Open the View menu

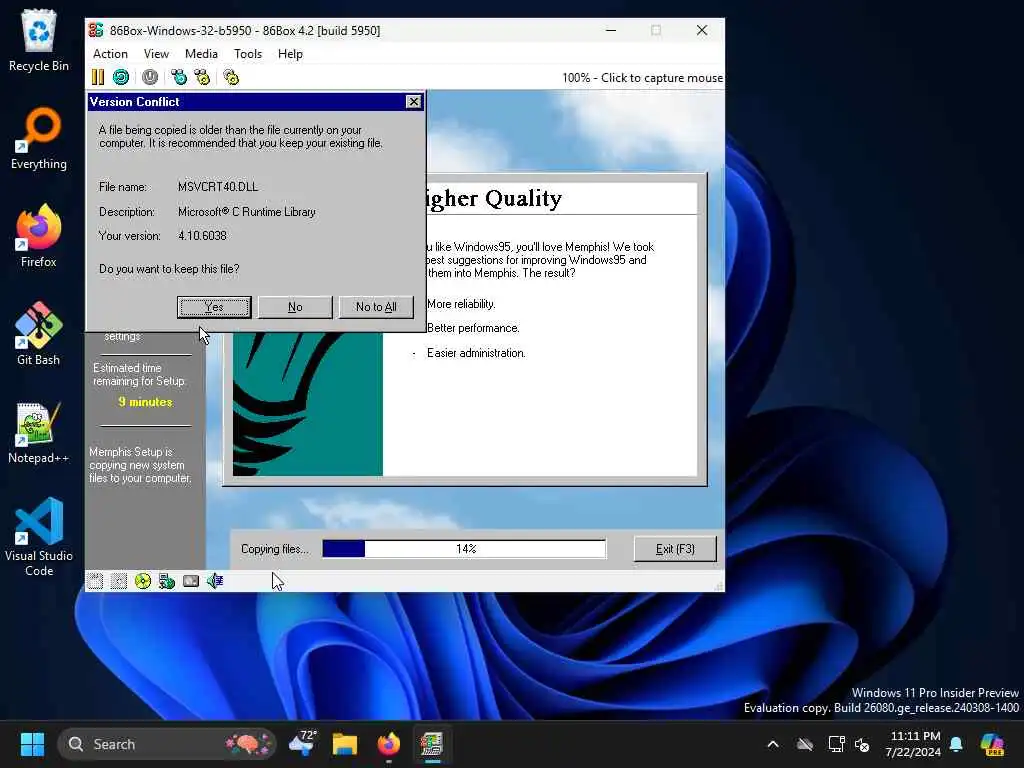[x=156, y=54]
